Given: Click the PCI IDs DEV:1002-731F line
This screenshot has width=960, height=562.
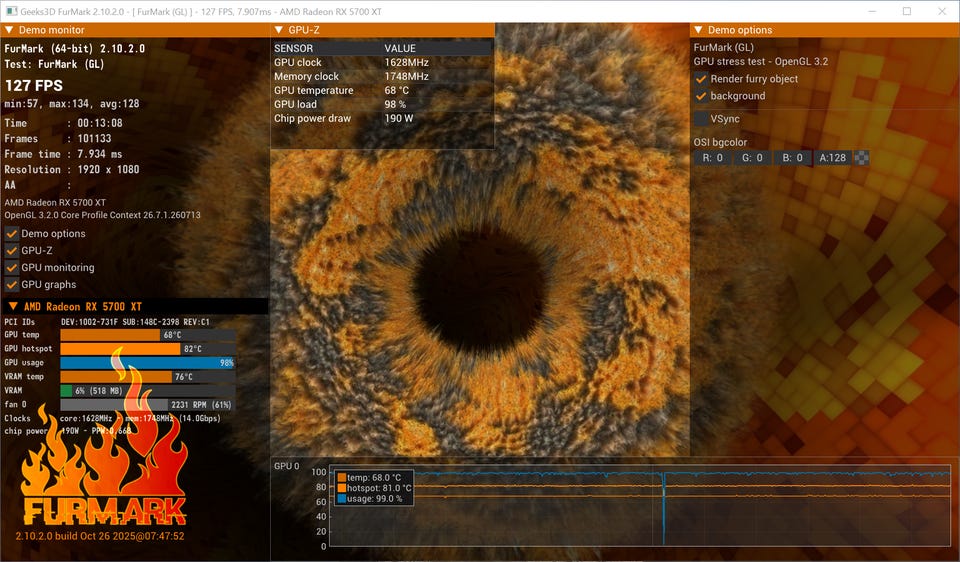Looking at the screenshot, I should (107, 322).
